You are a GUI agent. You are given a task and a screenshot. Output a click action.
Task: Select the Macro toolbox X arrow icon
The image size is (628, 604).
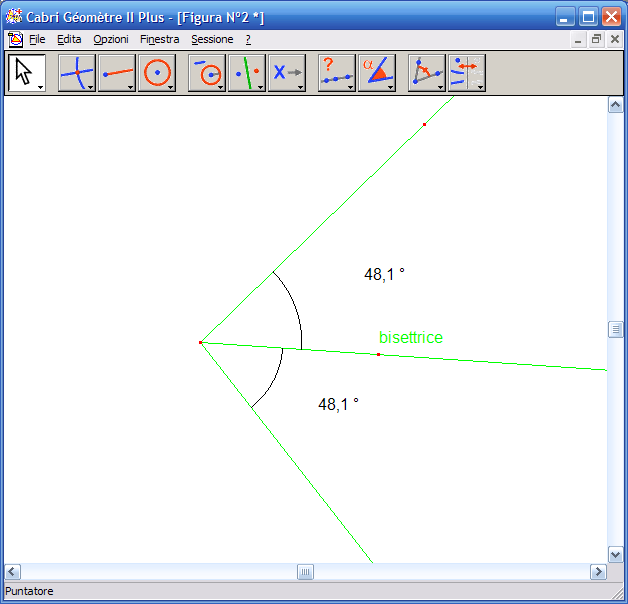pyautogui.click(x=287, y=73)
